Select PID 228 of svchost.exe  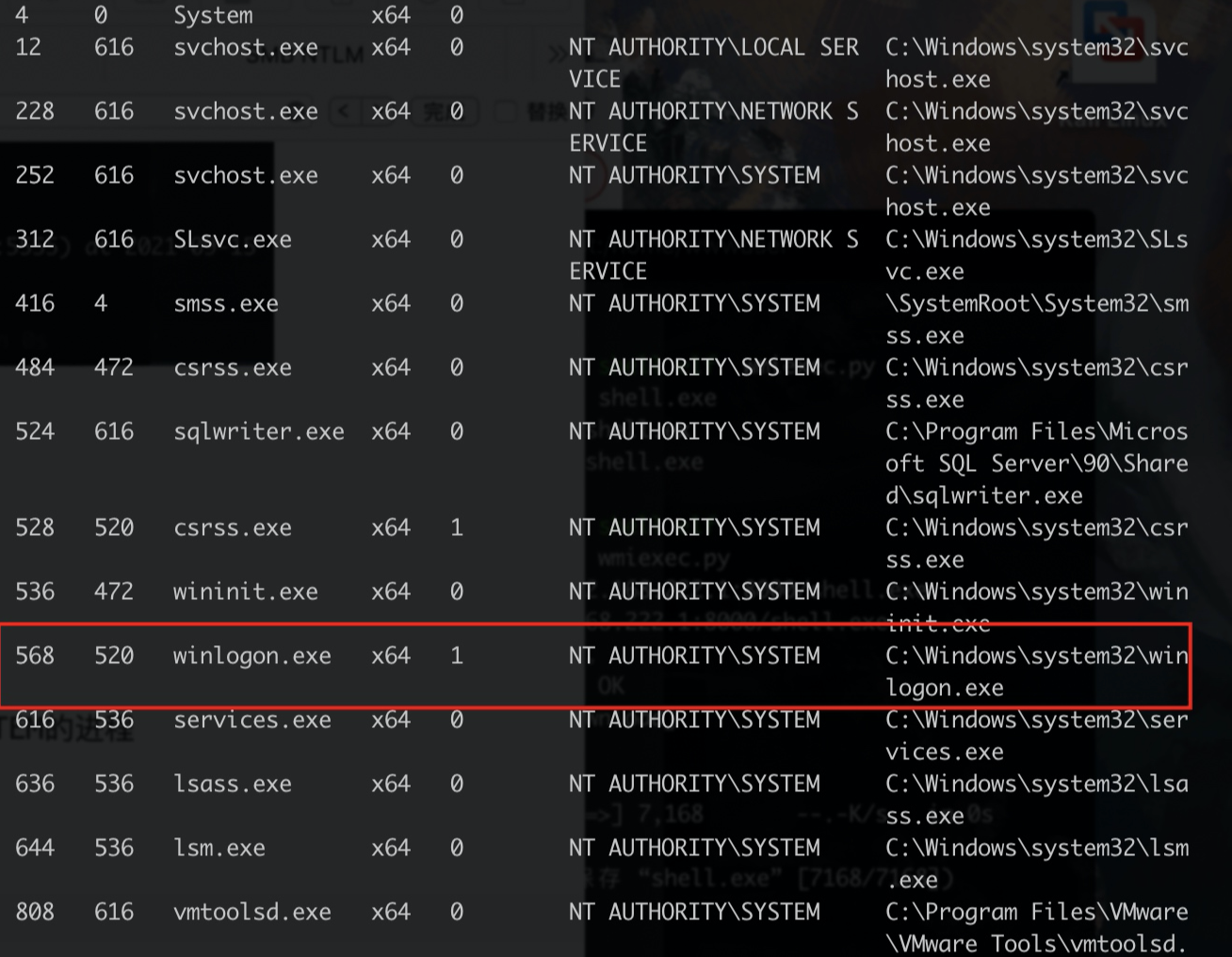coord(35,111)
